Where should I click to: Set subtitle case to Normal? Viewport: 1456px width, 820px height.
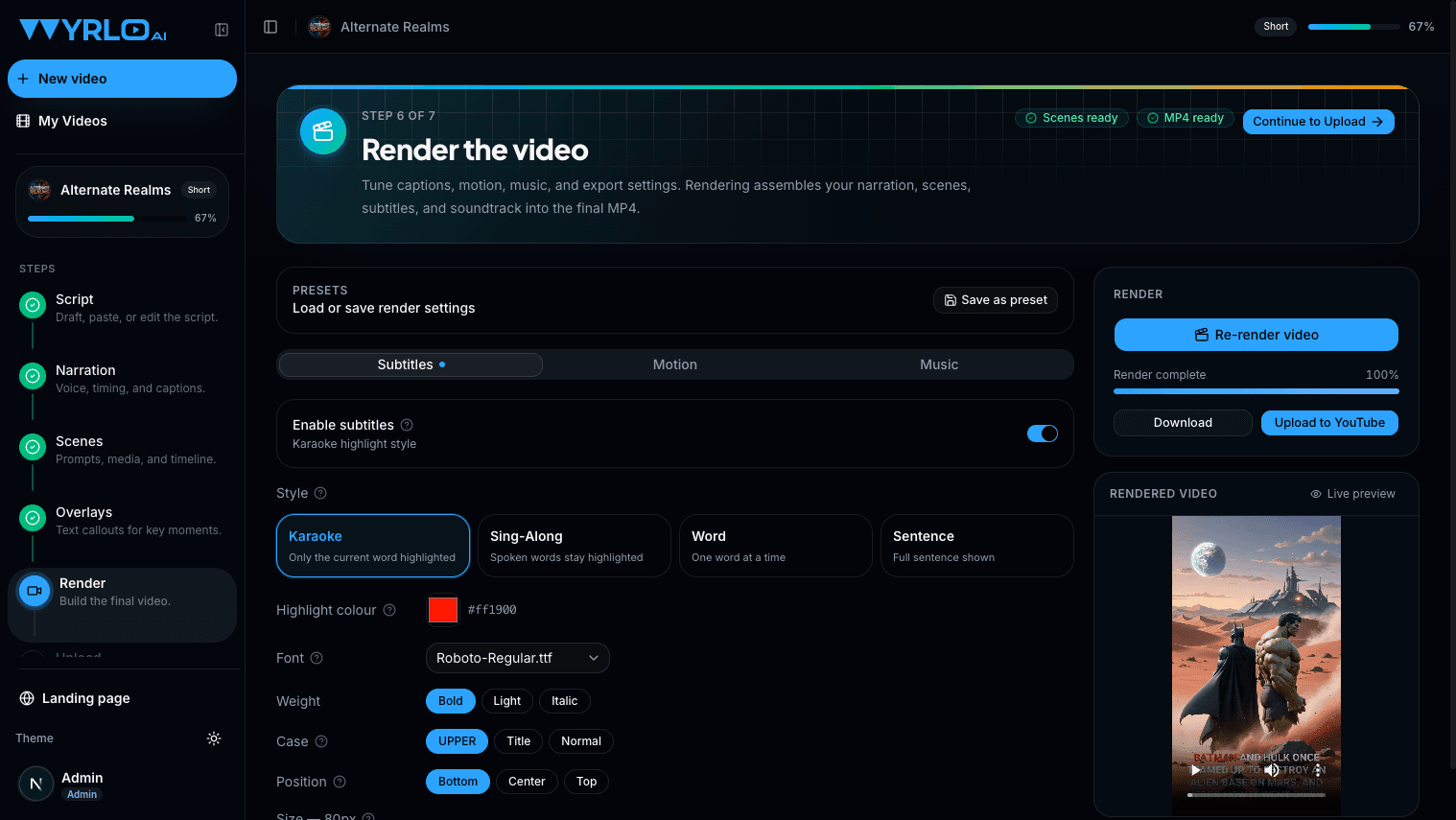click(581, 741)
